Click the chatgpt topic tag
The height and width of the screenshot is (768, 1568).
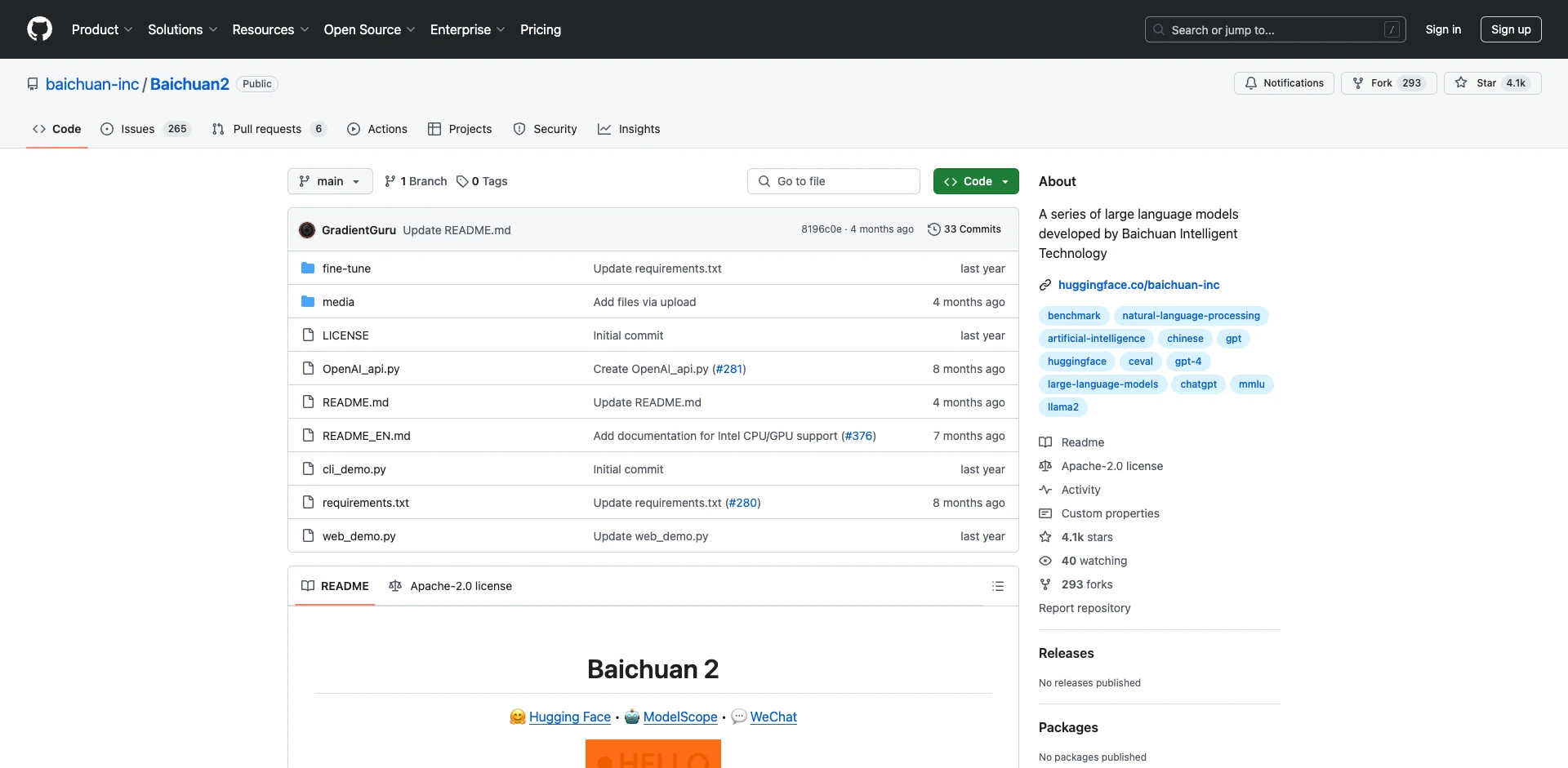(x=1198, y=384)
